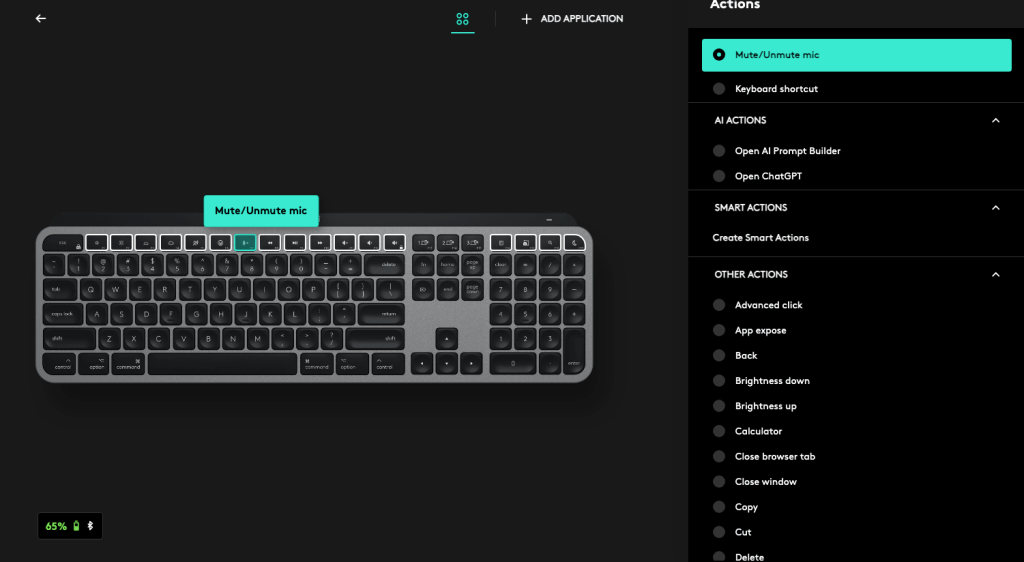Open Create Smart Actions link

[760, 238]
